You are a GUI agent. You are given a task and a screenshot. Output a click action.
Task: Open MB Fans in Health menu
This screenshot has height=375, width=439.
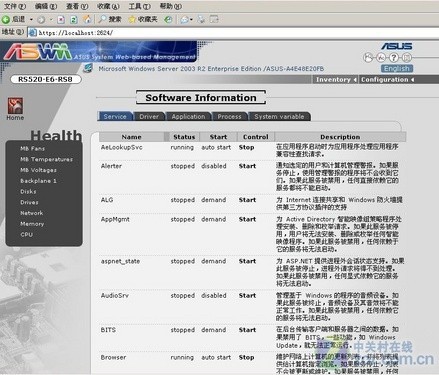pos(32,149)
